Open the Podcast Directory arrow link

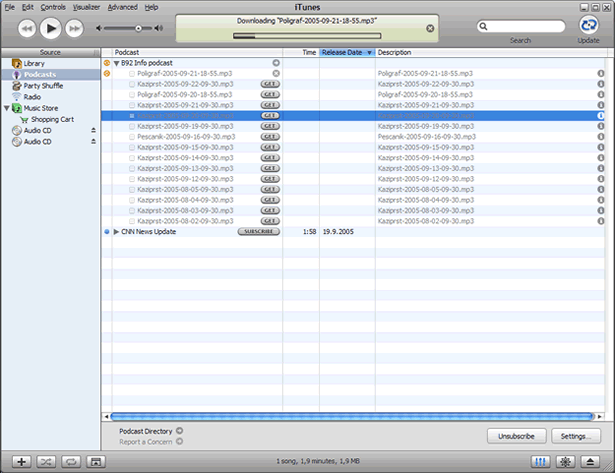[179, 431]
